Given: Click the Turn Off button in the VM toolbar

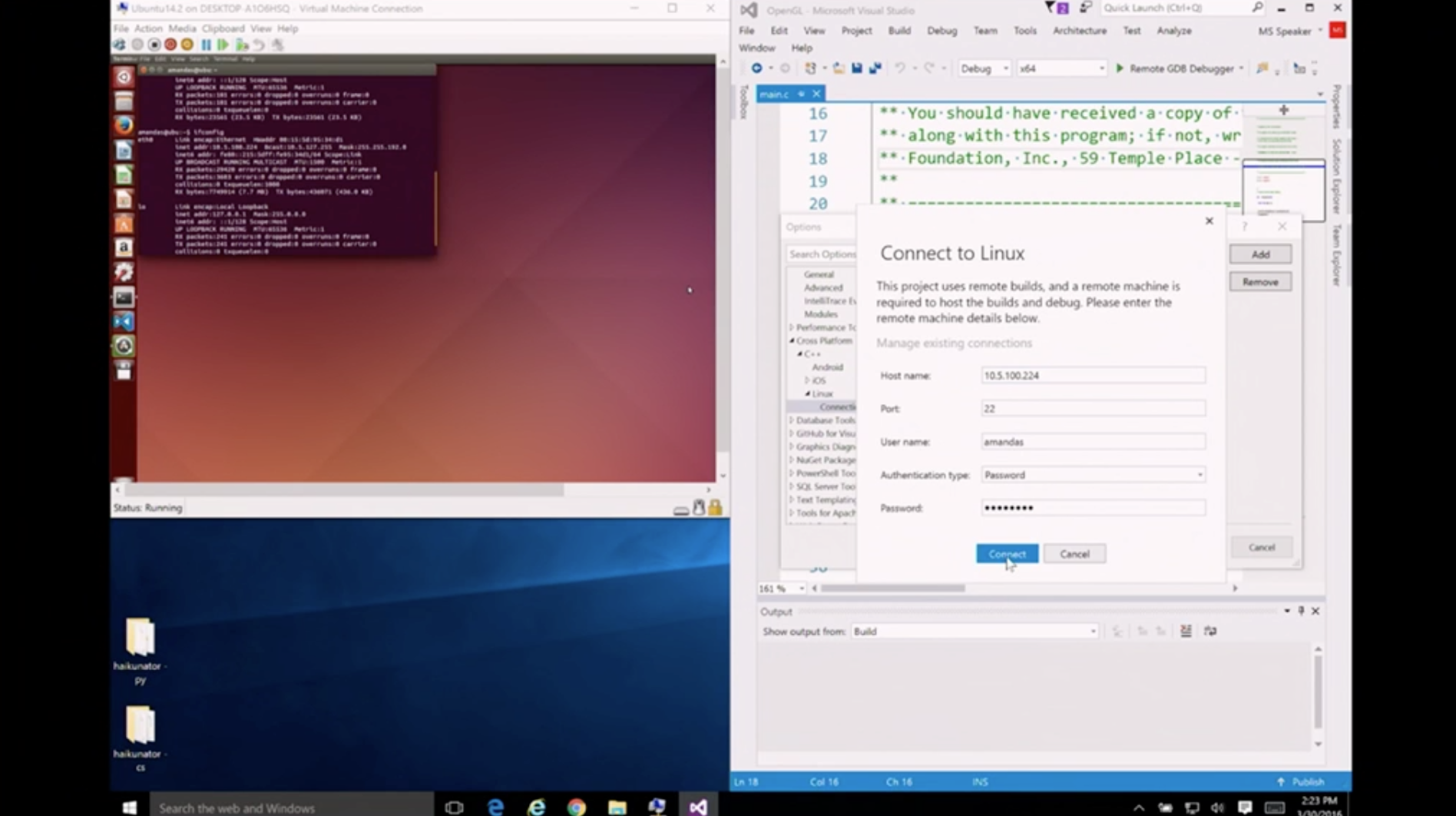Looking at the screenshot, I should pos(154,45).
